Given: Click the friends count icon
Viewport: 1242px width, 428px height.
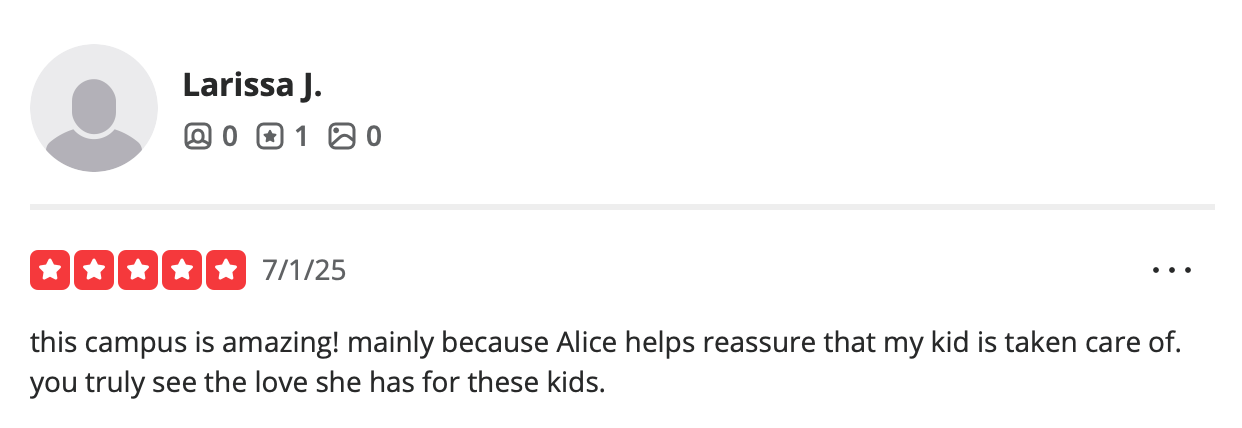Looking at the screenshot, I should 197,136.
